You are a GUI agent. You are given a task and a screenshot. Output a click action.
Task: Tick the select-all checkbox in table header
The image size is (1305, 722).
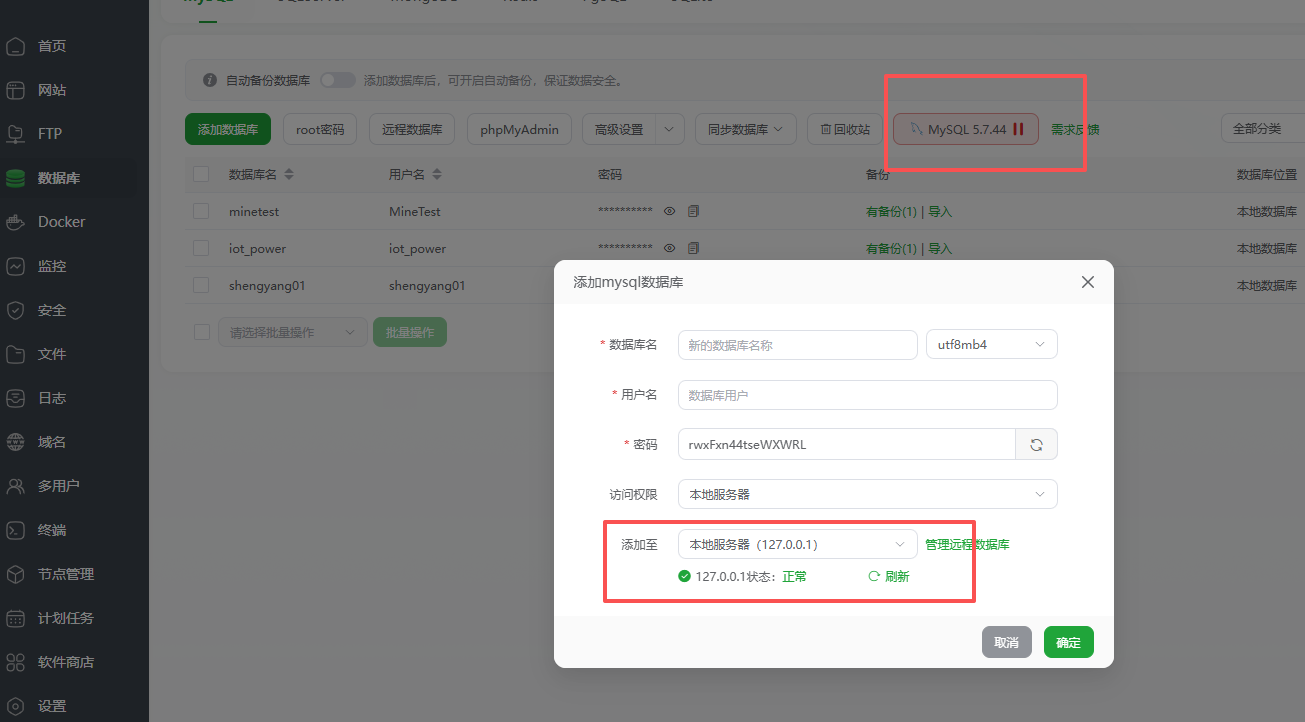coord(201,174)
